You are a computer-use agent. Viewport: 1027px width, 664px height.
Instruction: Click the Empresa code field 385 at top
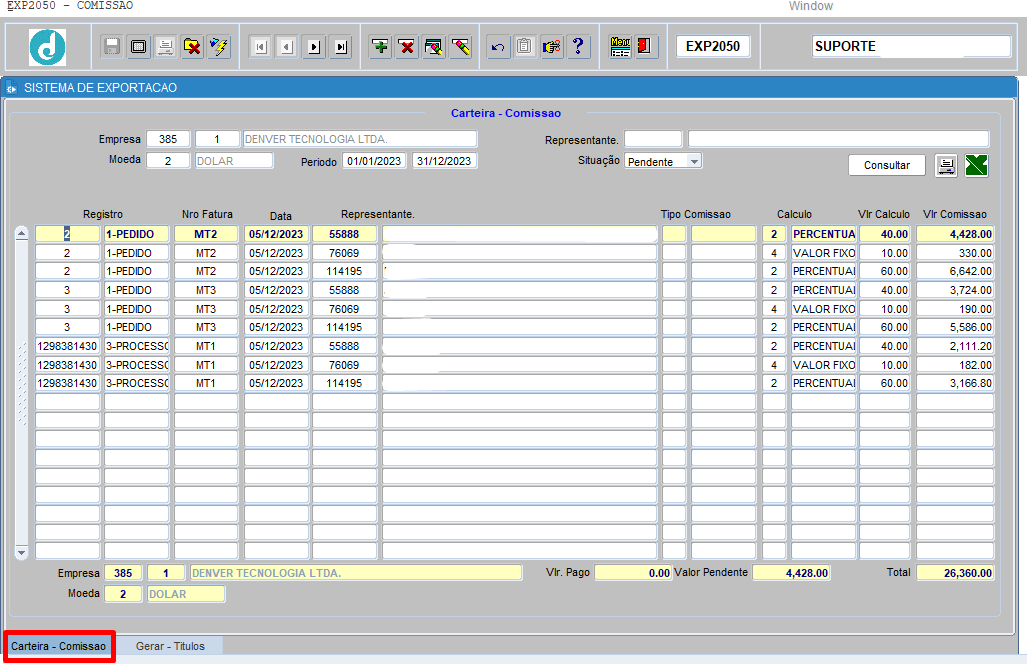[168, 139]
